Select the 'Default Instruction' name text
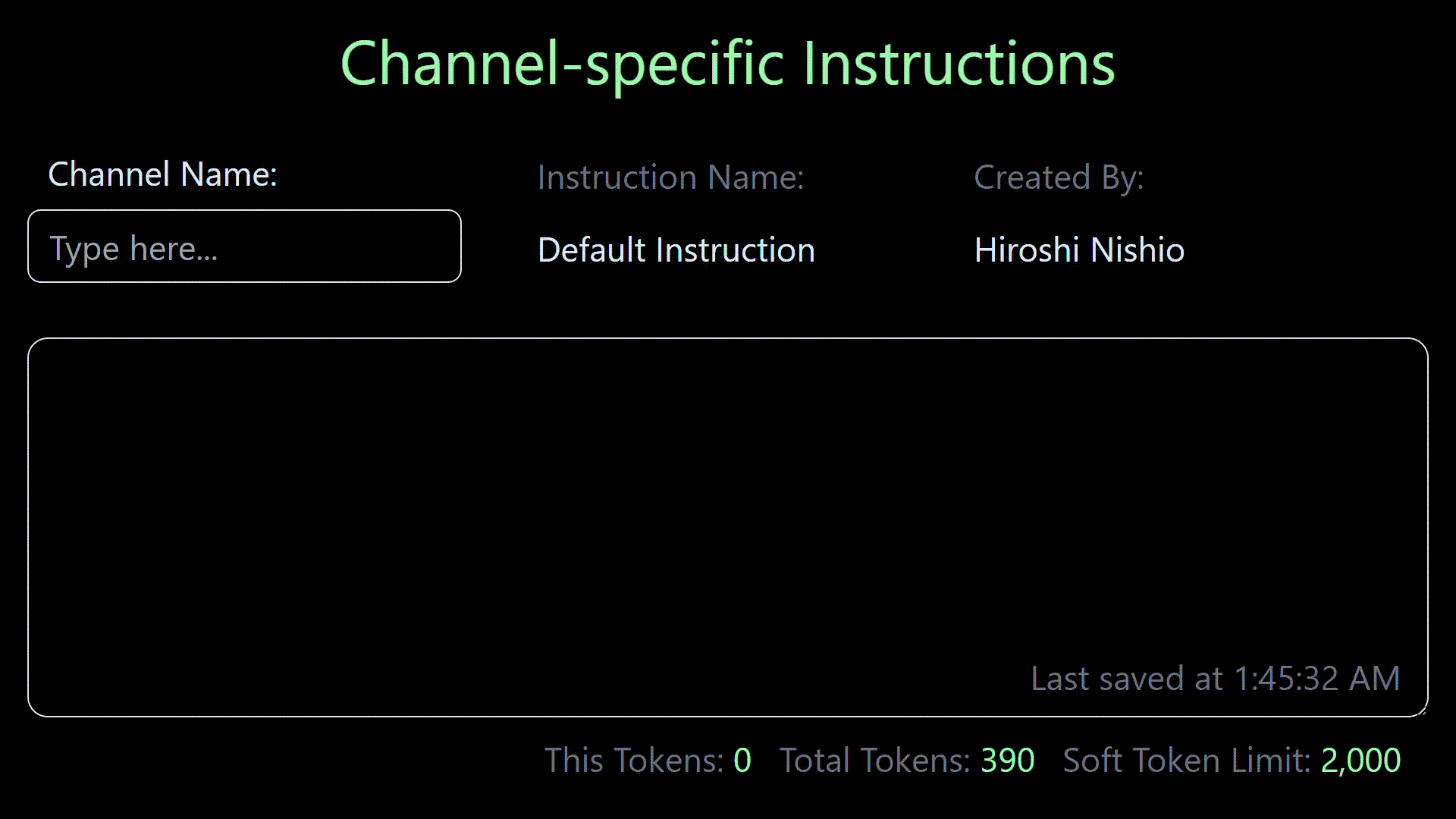The width and height of the screenshot is (1456, 819). click(675, 249)
